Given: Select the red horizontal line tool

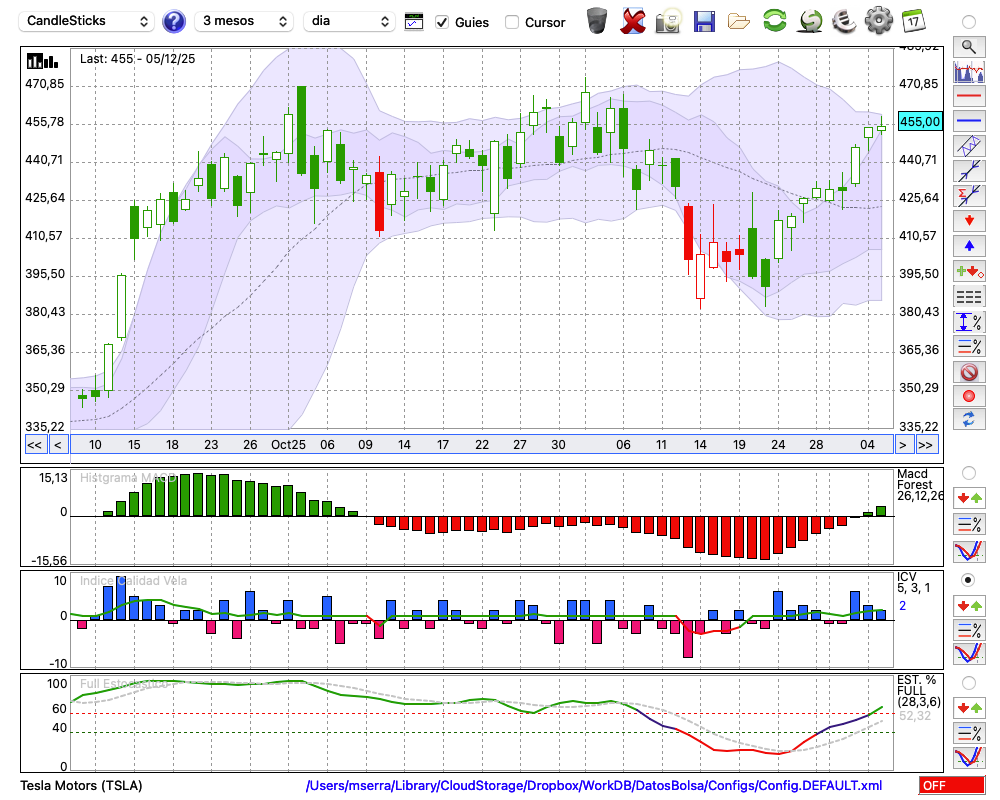Looking at the screenshot, I should (x=969, y=96).
